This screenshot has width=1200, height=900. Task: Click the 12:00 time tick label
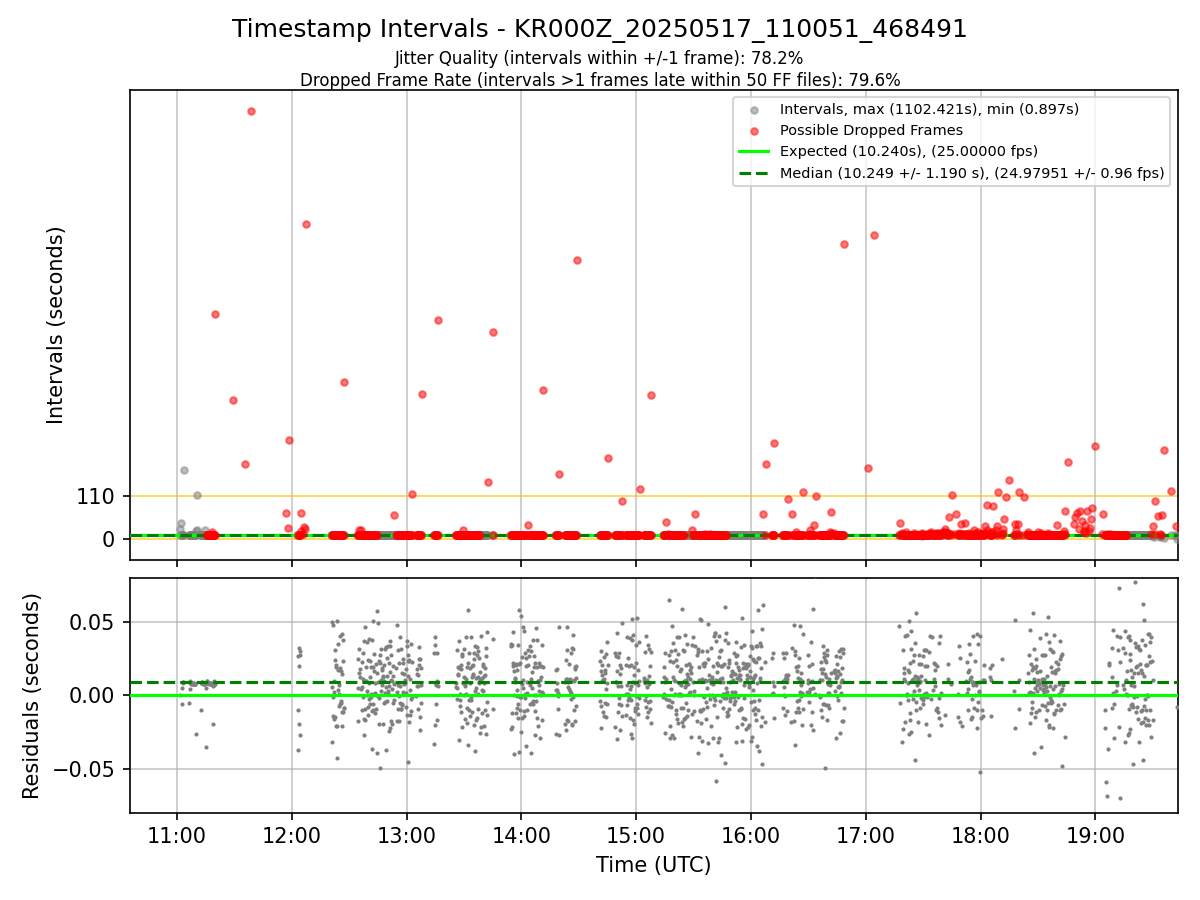pyautogui.click(x=292, y=834)
